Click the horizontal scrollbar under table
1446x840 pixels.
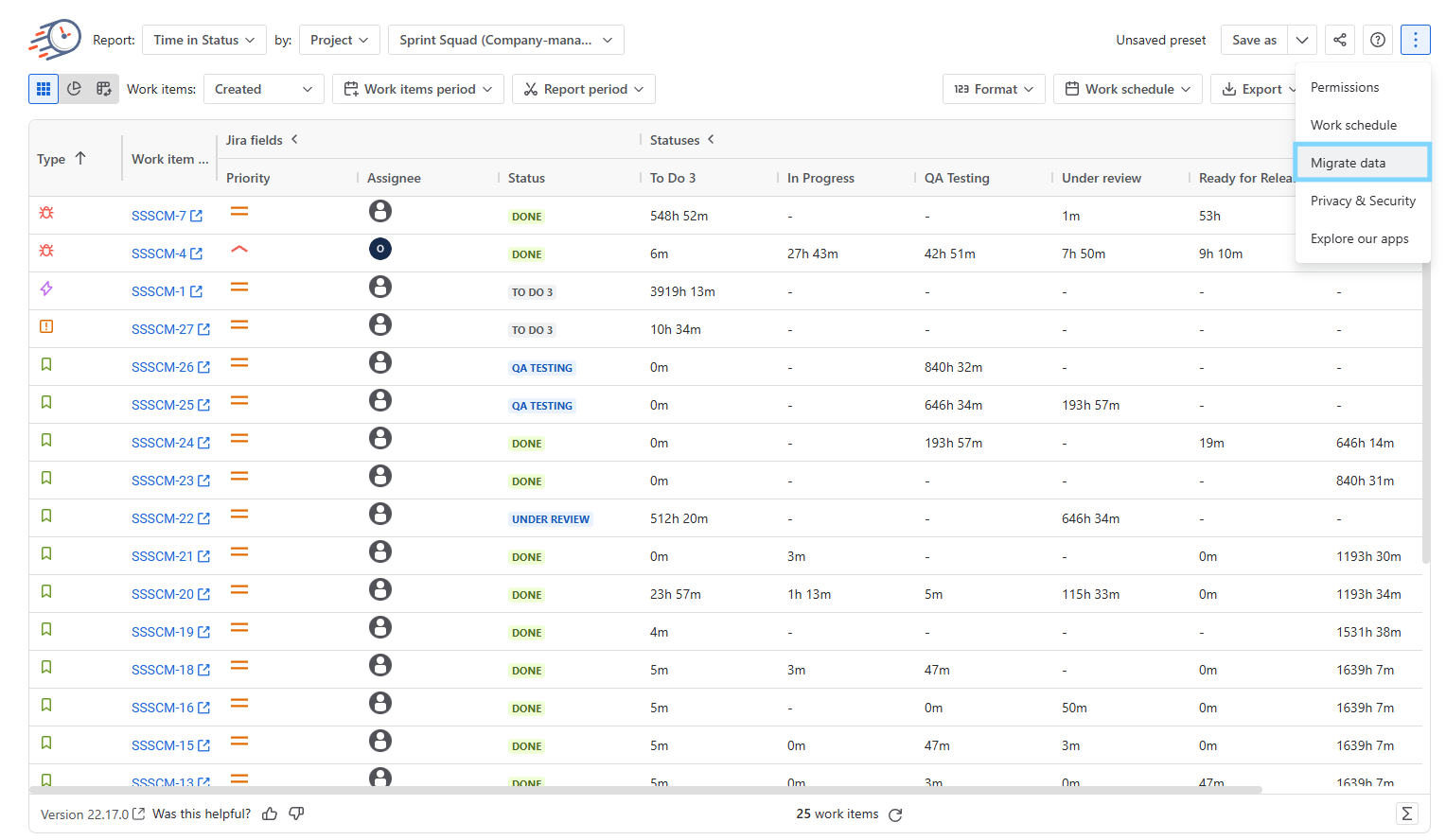pyautogui.click(x=645, y=790)
